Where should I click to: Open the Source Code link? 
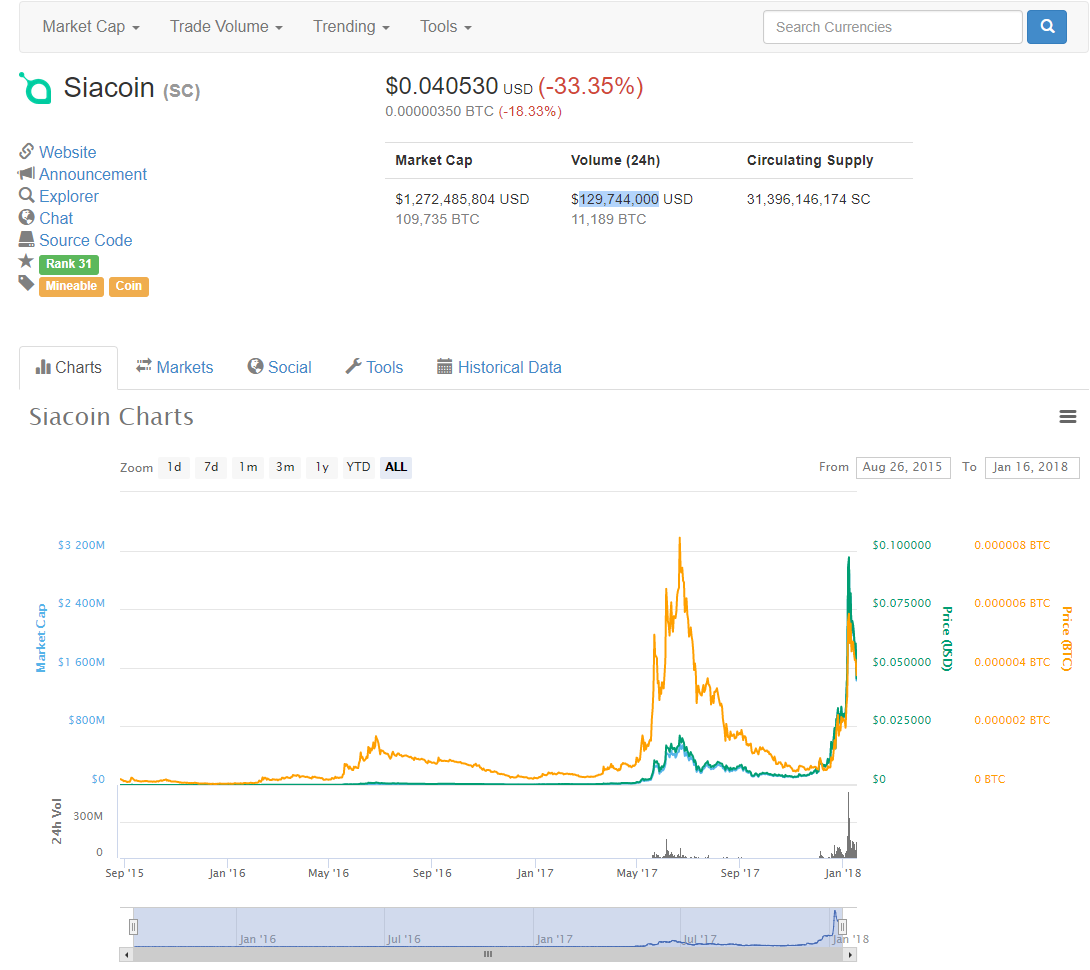pos(86,241)
